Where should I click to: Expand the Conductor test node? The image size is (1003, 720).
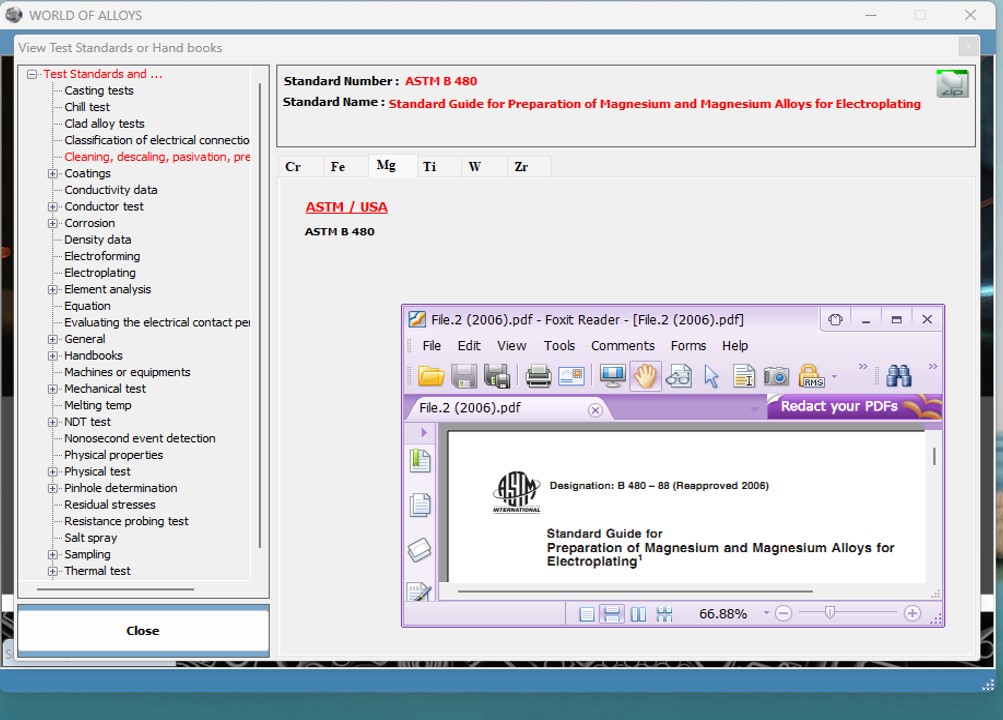click(x=52, y=207)
